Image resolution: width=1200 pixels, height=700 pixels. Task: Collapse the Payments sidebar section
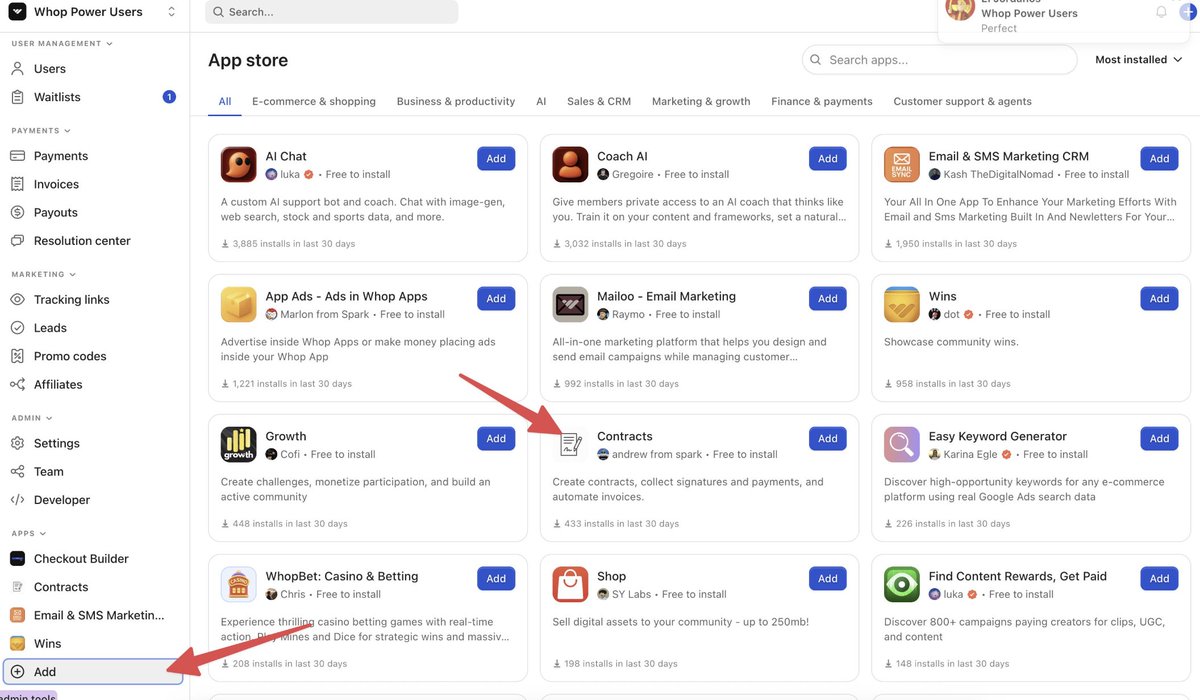coord(41,131)
